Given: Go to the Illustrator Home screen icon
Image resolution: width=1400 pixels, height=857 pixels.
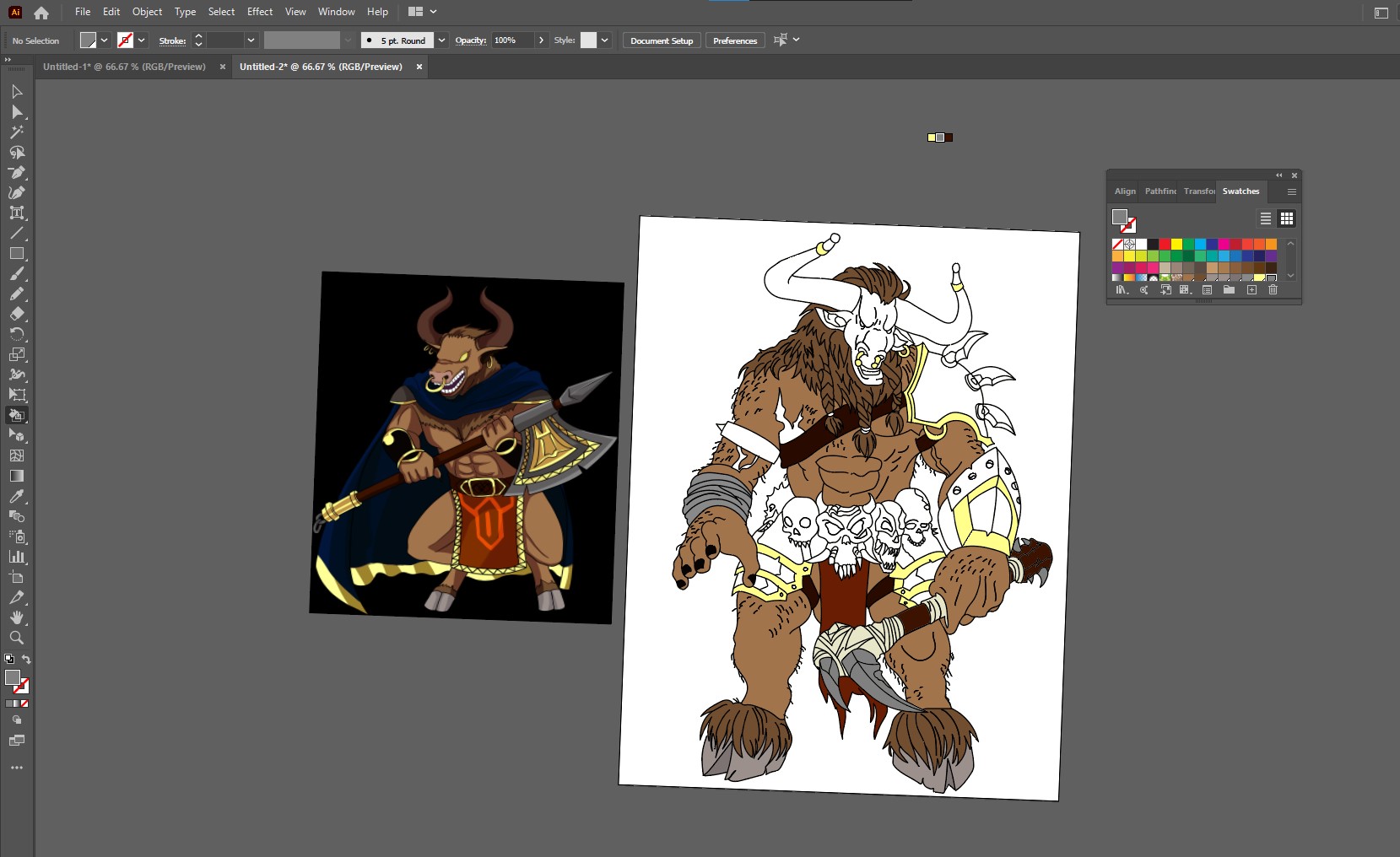Looking at the screenshot, I should click(41, 13).
